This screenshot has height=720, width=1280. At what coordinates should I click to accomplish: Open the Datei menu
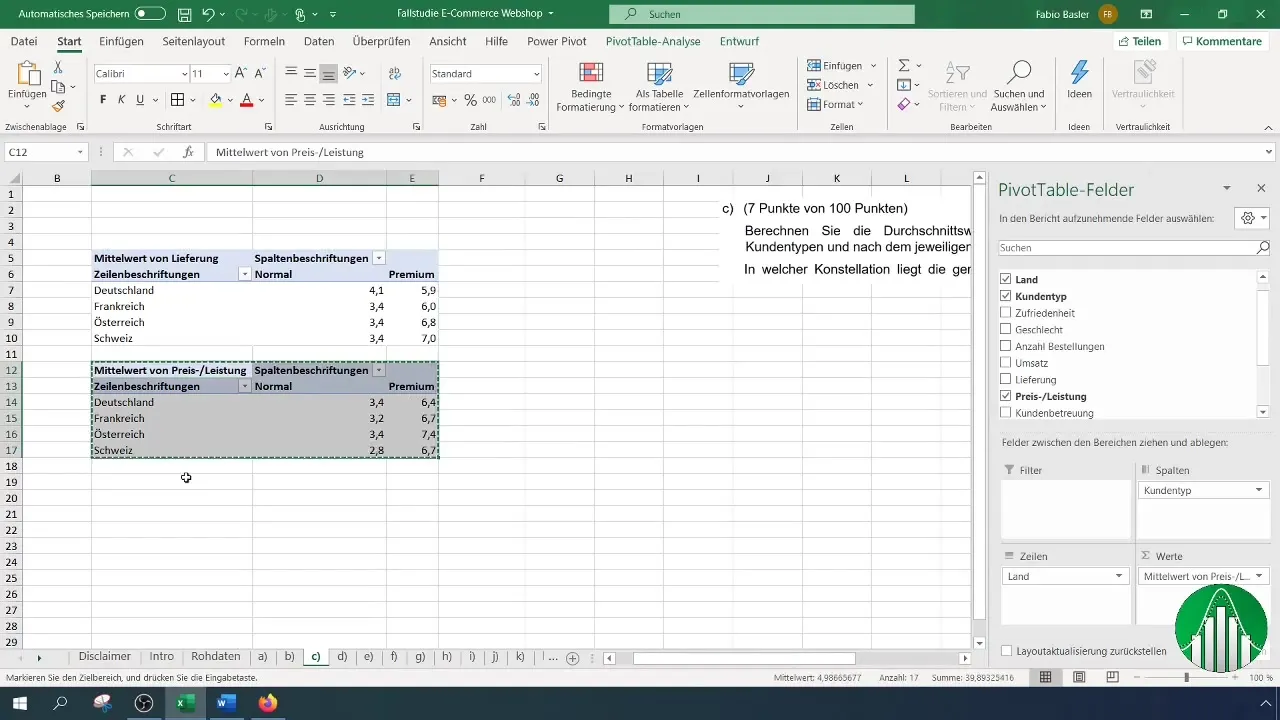24,41
